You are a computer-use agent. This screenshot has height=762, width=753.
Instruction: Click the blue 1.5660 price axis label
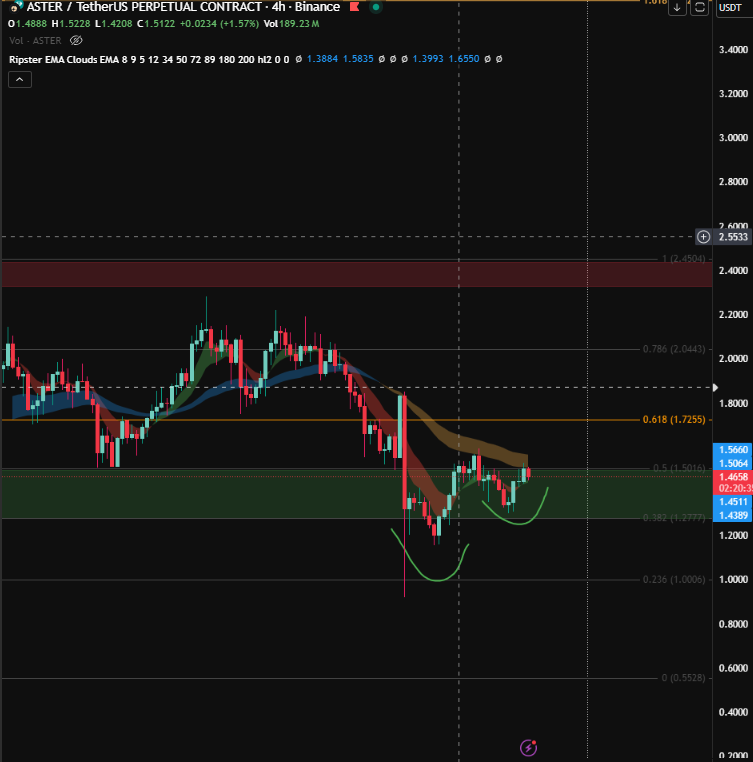[733, 450]
